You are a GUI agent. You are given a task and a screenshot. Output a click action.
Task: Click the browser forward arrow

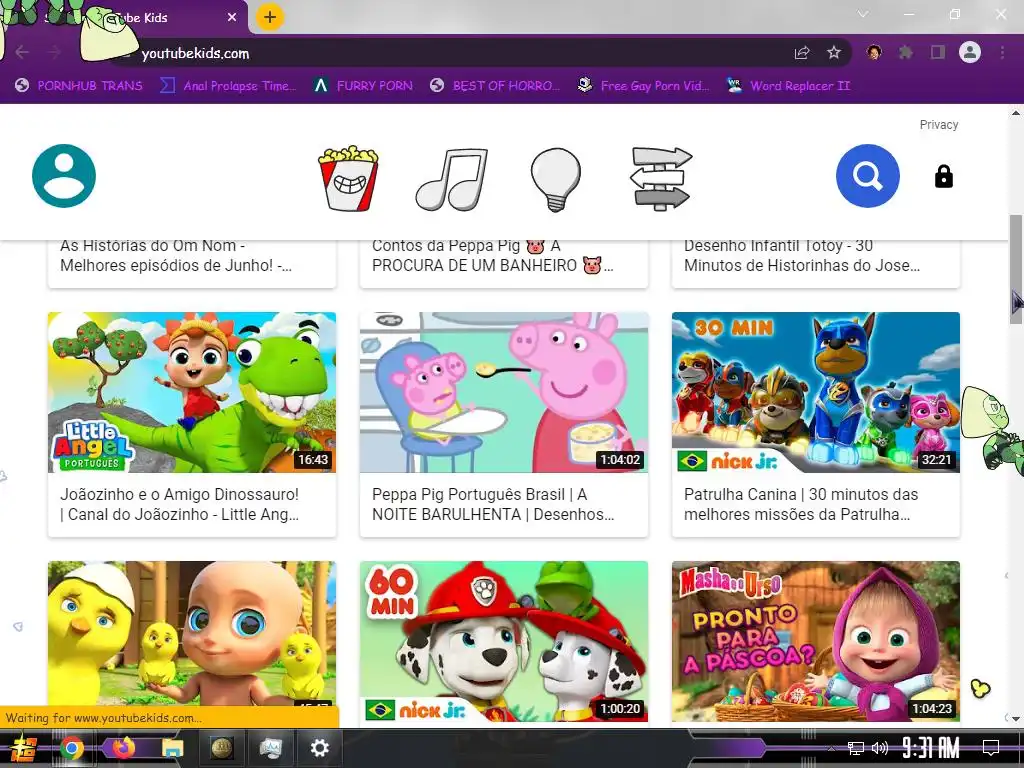point(55,52)
